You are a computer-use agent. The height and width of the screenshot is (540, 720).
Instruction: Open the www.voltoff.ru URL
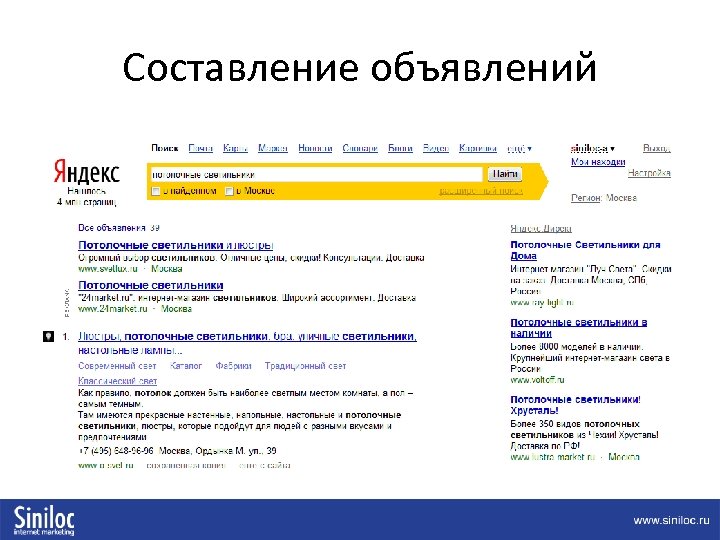[537, 380]
